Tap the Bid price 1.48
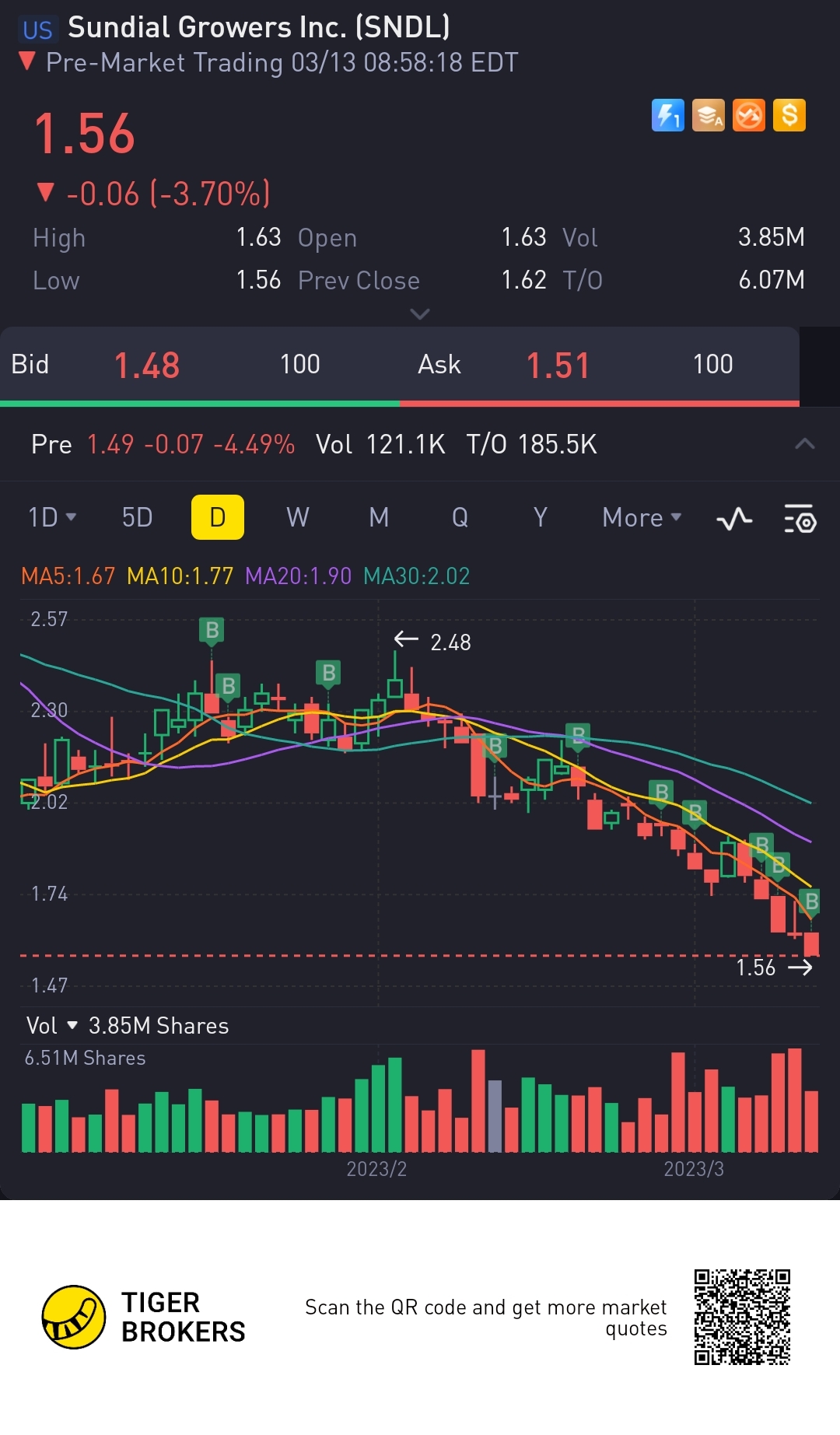This screenshot has width=840, height=1435. [x=147, y=366]
